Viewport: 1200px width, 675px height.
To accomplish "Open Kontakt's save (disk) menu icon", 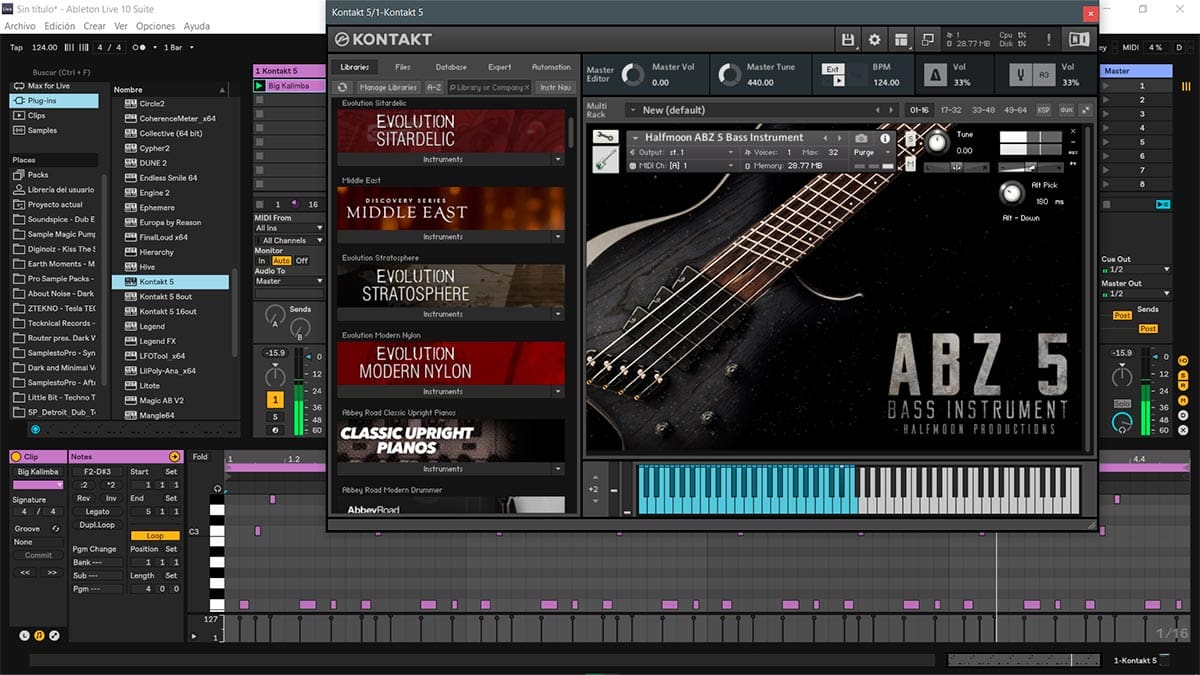I will 848,39.
